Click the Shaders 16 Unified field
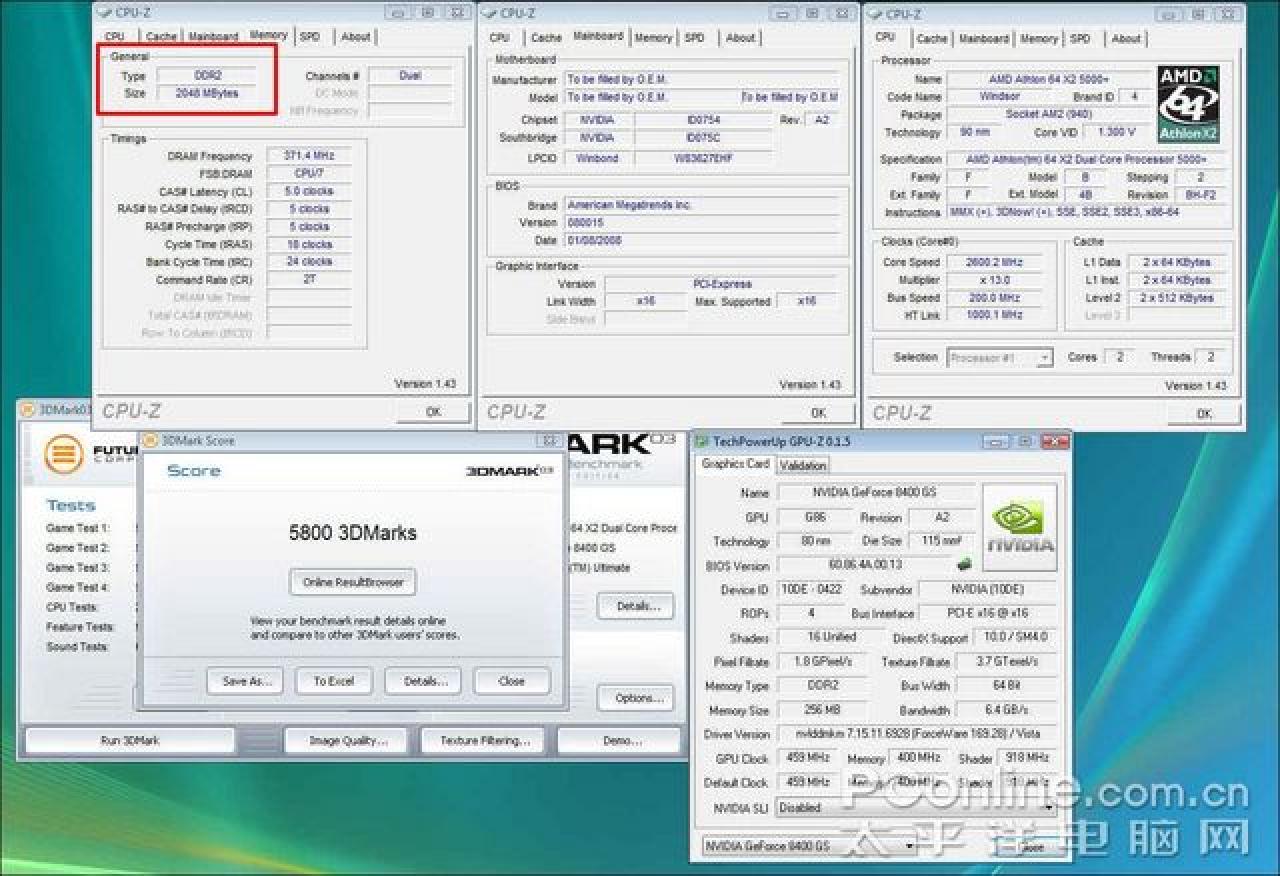1280x876 pixels. pos(832,638)
